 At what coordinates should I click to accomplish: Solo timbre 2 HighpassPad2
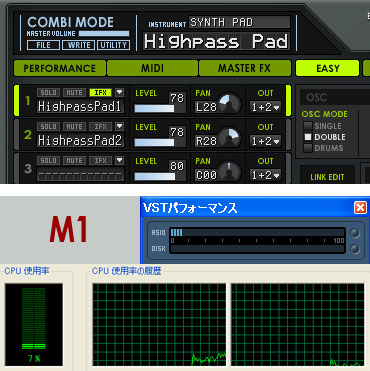click(48, 126)
